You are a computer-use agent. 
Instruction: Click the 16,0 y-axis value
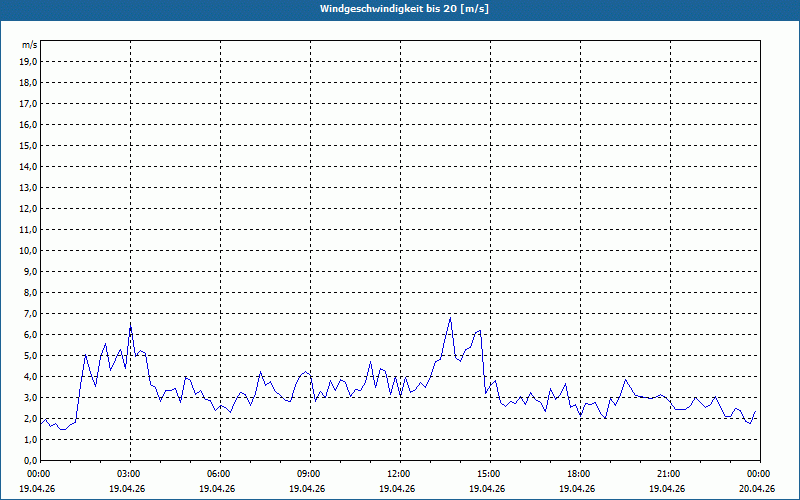(28, 124)
